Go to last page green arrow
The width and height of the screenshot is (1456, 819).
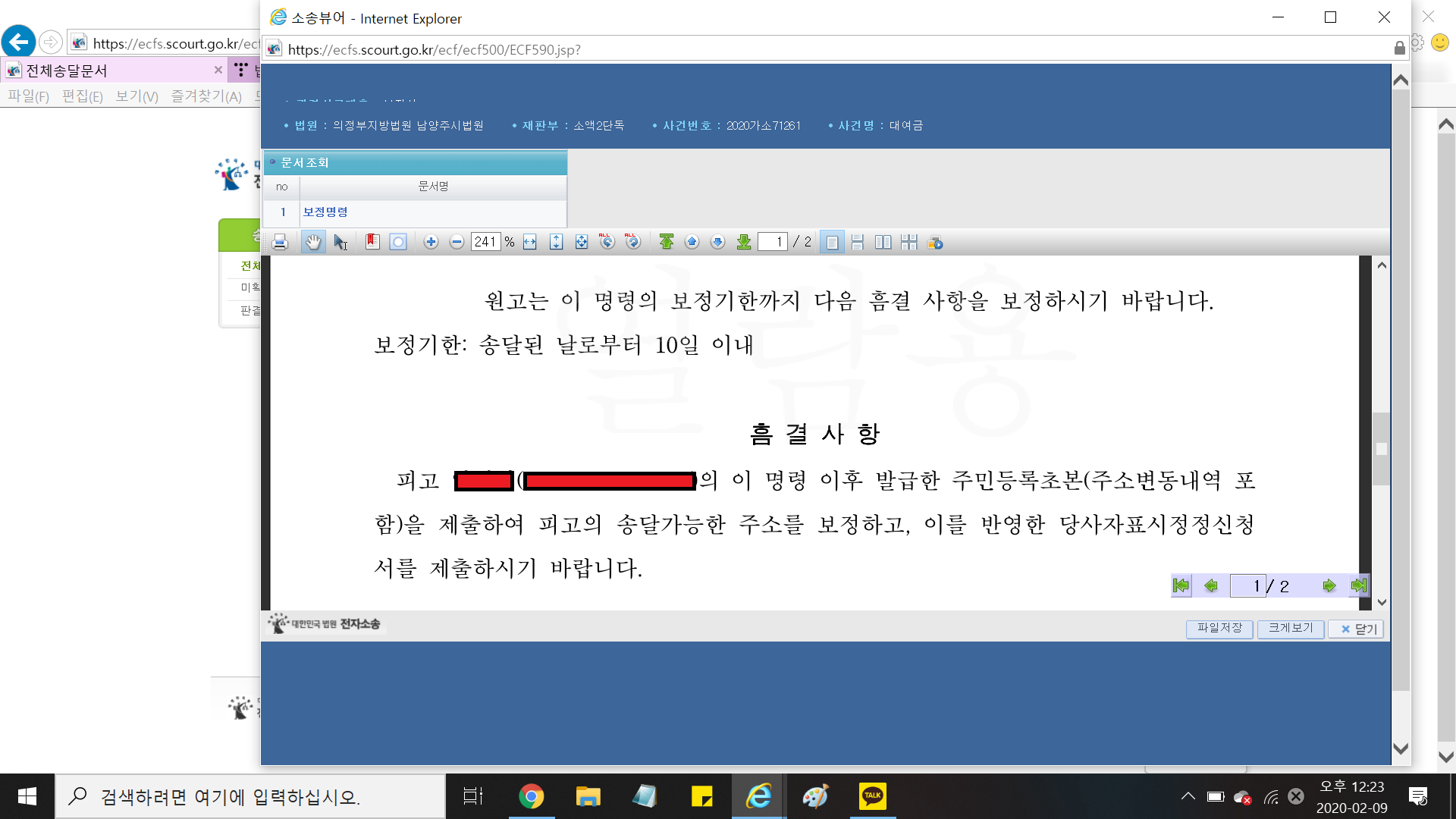744,242
